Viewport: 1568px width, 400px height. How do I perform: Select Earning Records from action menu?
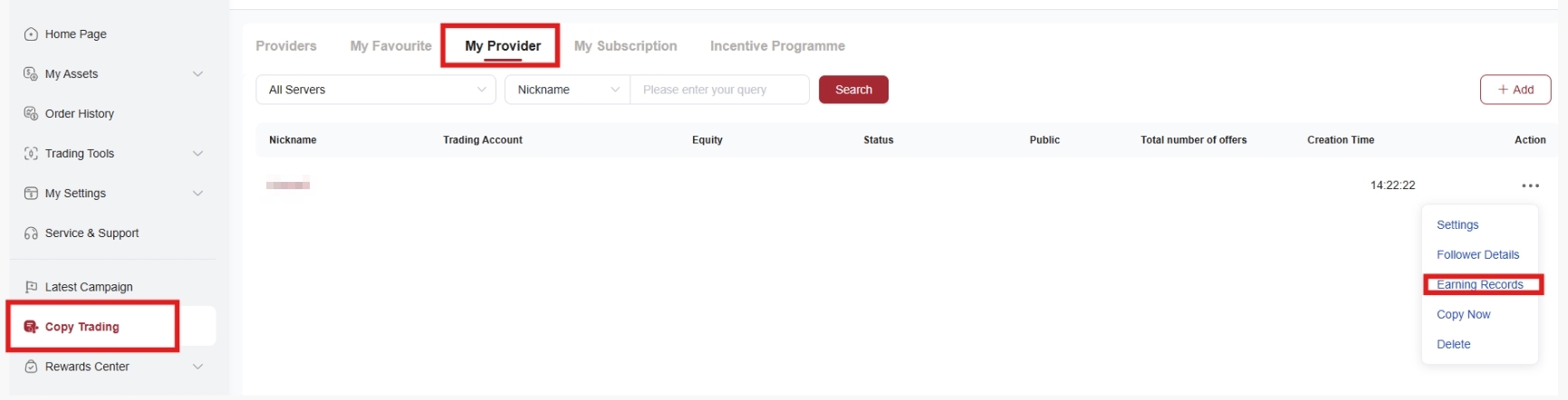point(1479,285)
